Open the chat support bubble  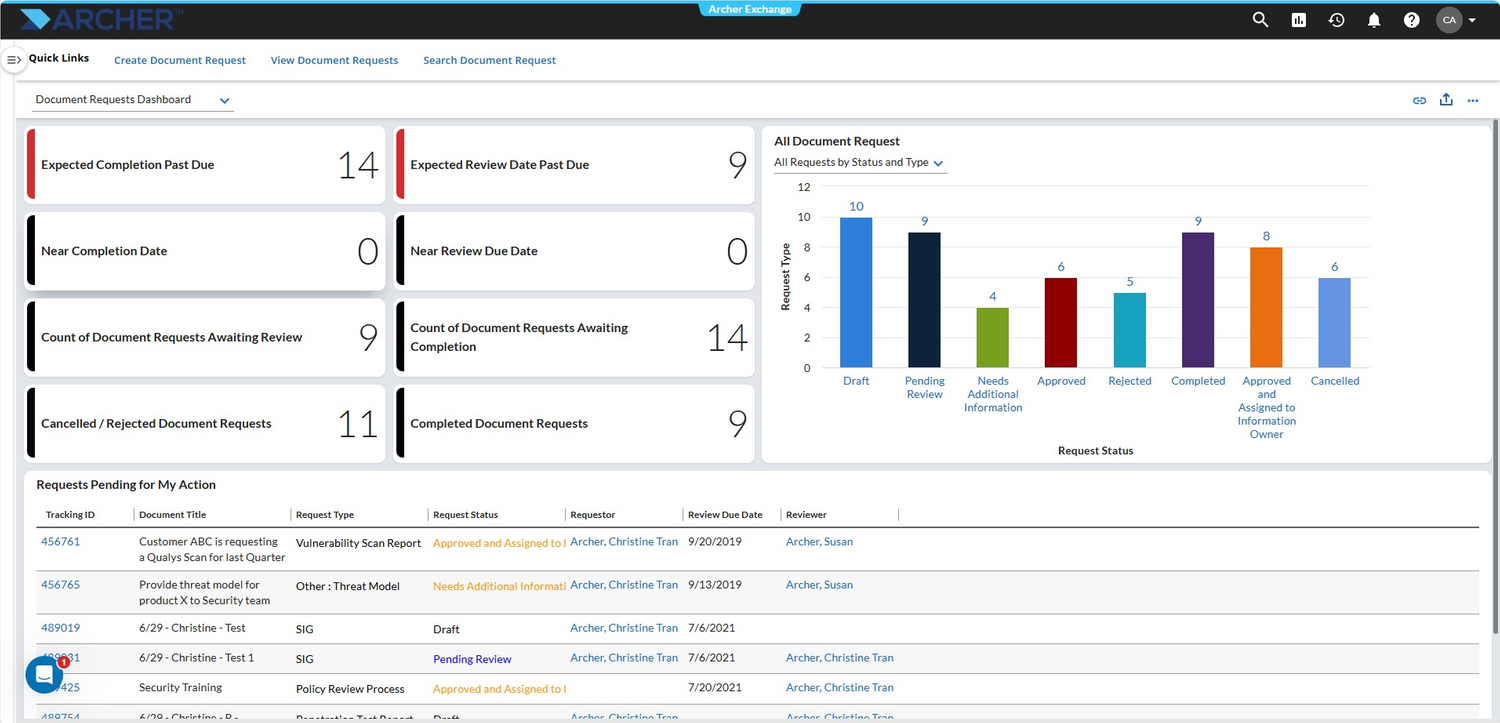tap(44, 674)
